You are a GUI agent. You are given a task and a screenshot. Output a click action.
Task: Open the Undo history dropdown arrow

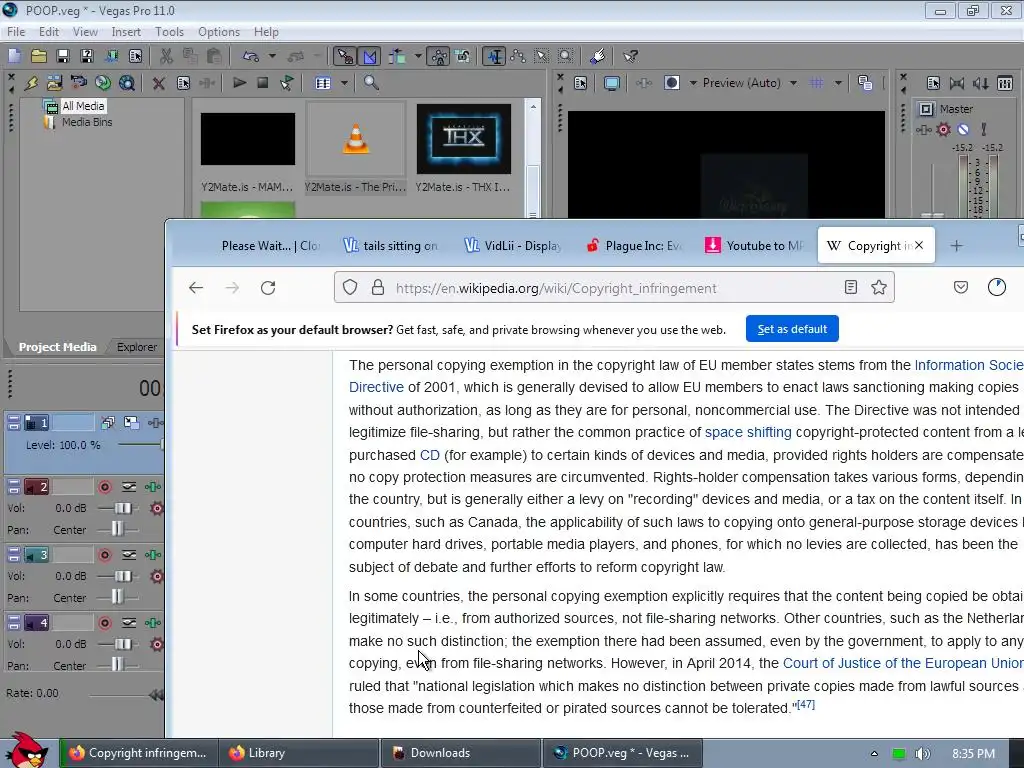point(272,56)
